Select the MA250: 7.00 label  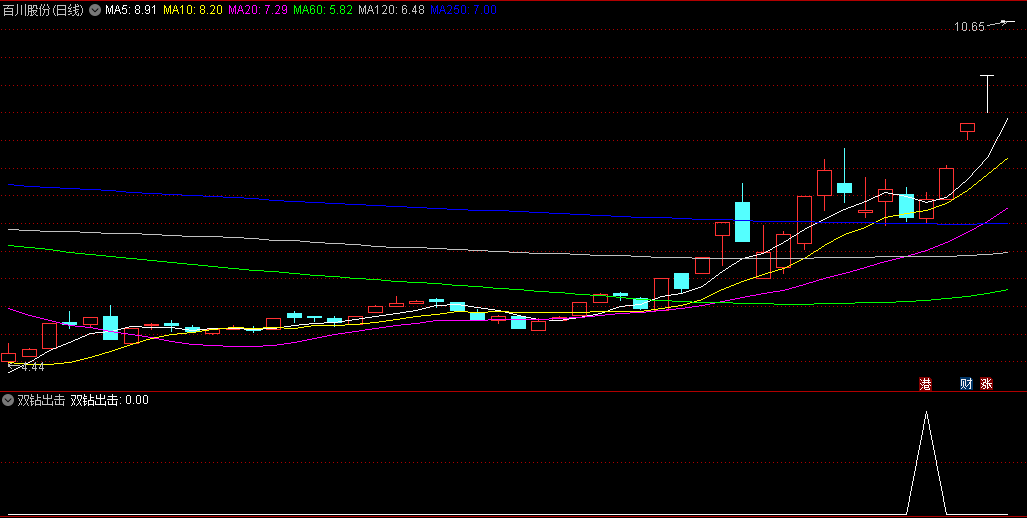(x=463, y=10)
